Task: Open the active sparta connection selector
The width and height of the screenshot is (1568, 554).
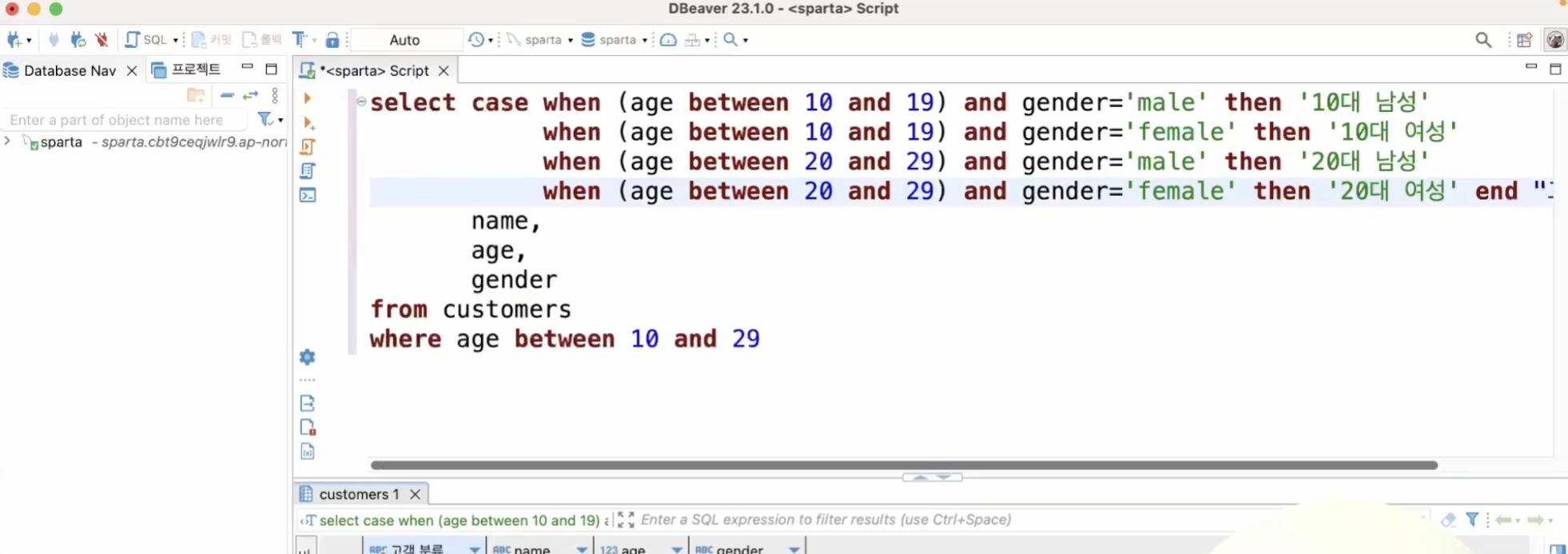Action: (x=539, y=39)
